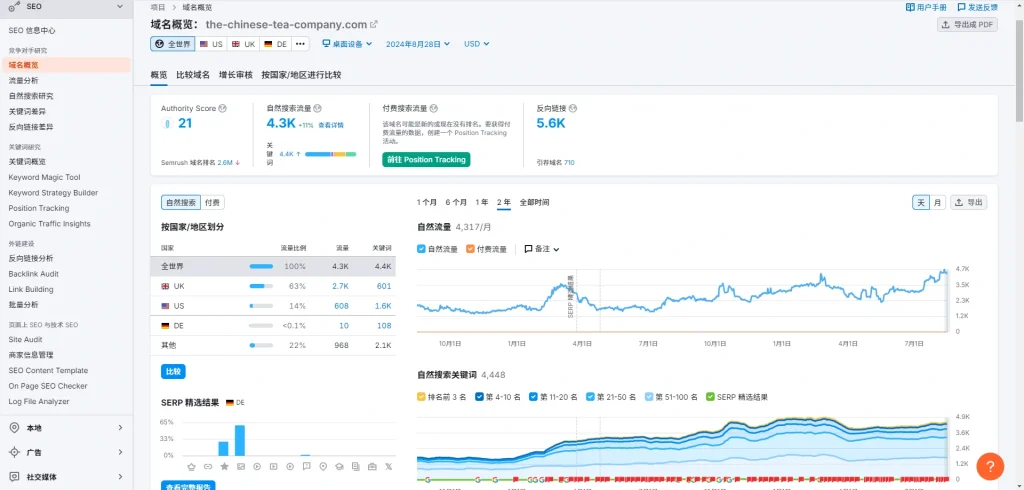Select the UK flag filter
This screenshot has height=490, width=1024.
click(244, 44)
